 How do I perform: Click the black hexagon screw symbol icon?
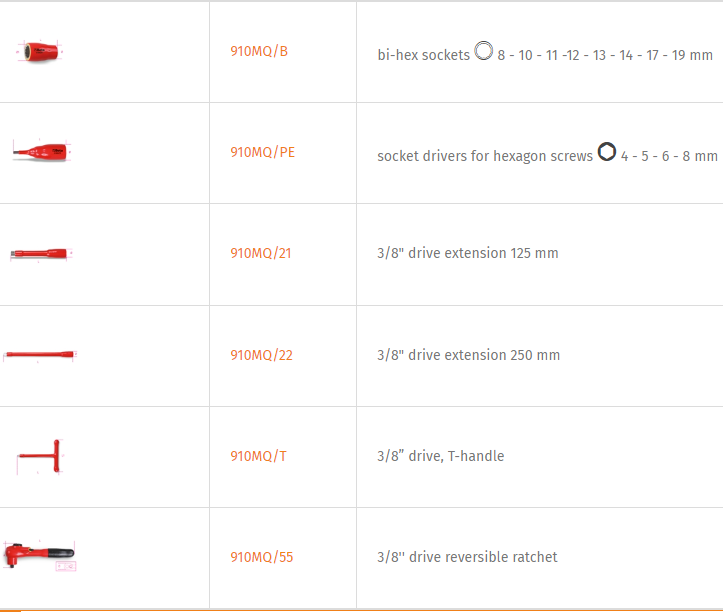[x=606, y=152]
